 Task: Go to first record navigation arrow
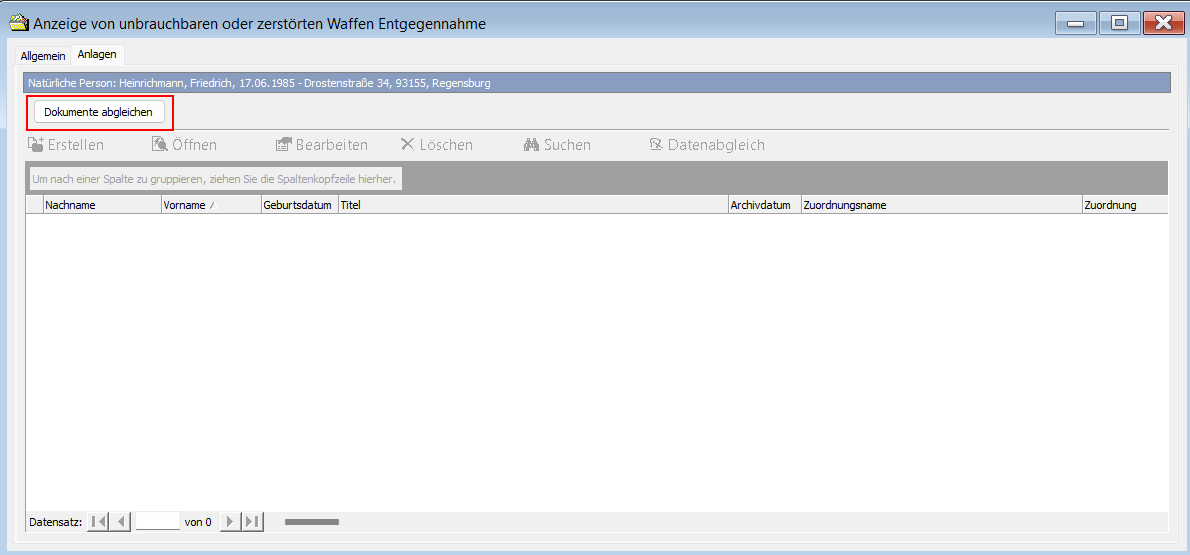[x=98, y=521]
